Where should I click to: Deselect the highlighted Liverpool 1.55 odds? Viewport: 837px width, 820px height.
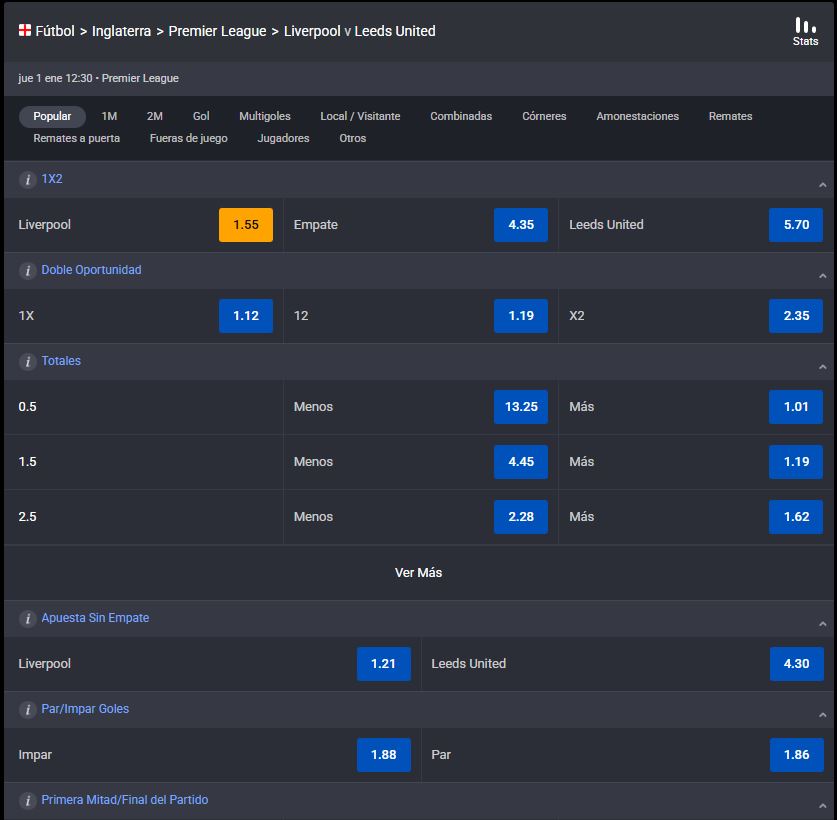point(245,225)
